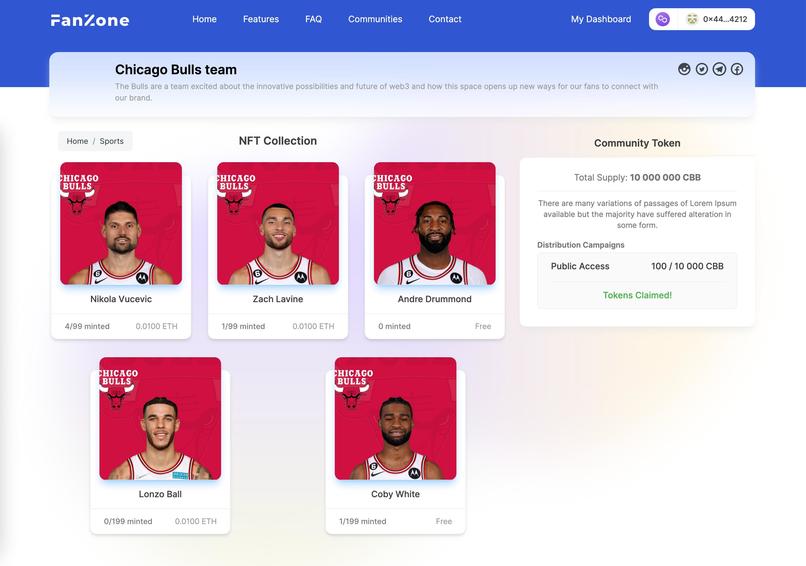The height and width of the screenshot is (566, 806).
Task: Open the Coby White NFT card
Action: click(395, 446)
